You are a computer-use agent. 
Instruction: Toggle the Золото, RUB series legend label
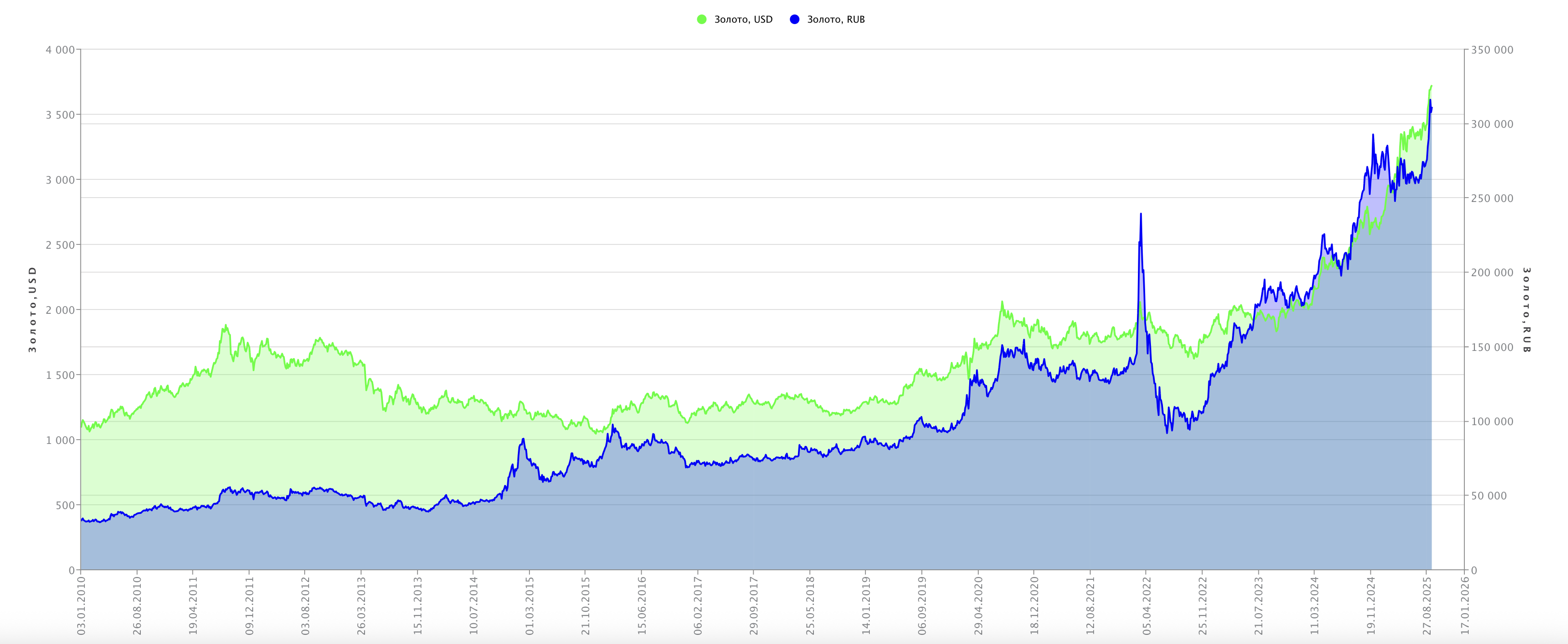pos(836,19)
